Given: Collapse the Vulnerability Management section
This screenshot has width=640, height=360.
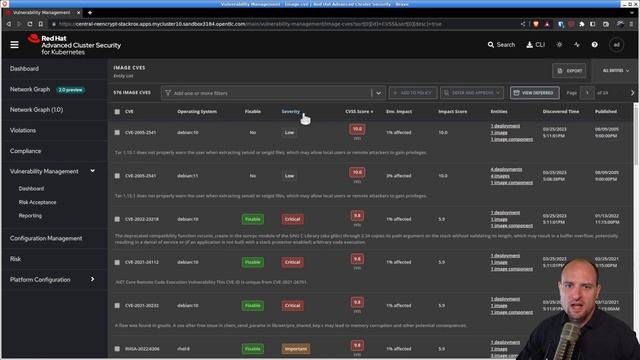Looking at the screenshot, I should point(93,171).
